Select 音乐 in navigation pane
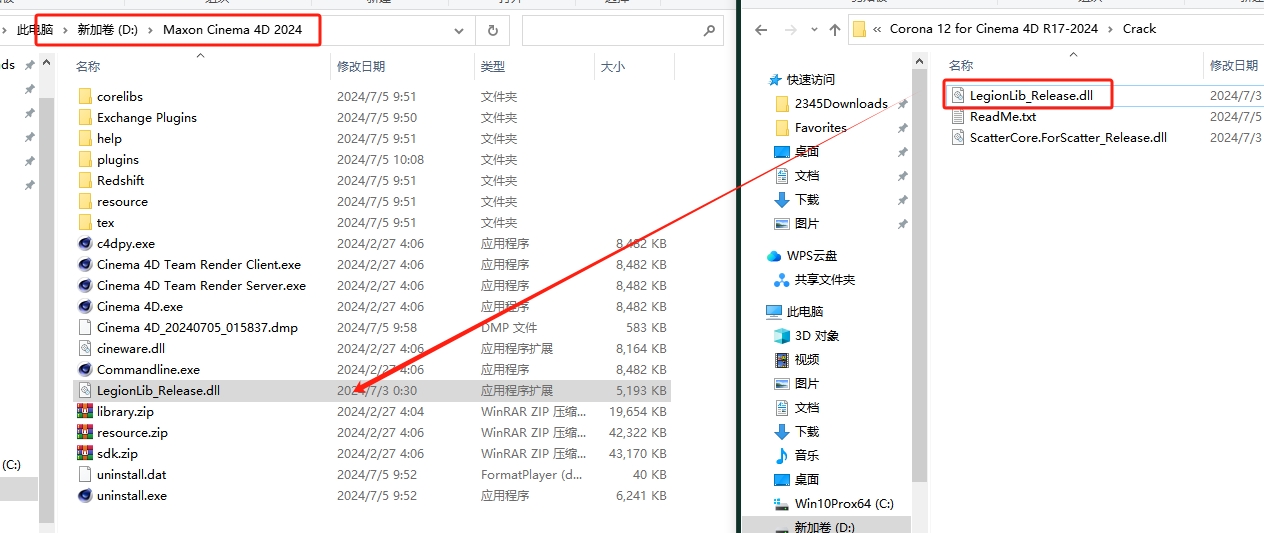Screen dimensions: 1264x533 point(807,456)
